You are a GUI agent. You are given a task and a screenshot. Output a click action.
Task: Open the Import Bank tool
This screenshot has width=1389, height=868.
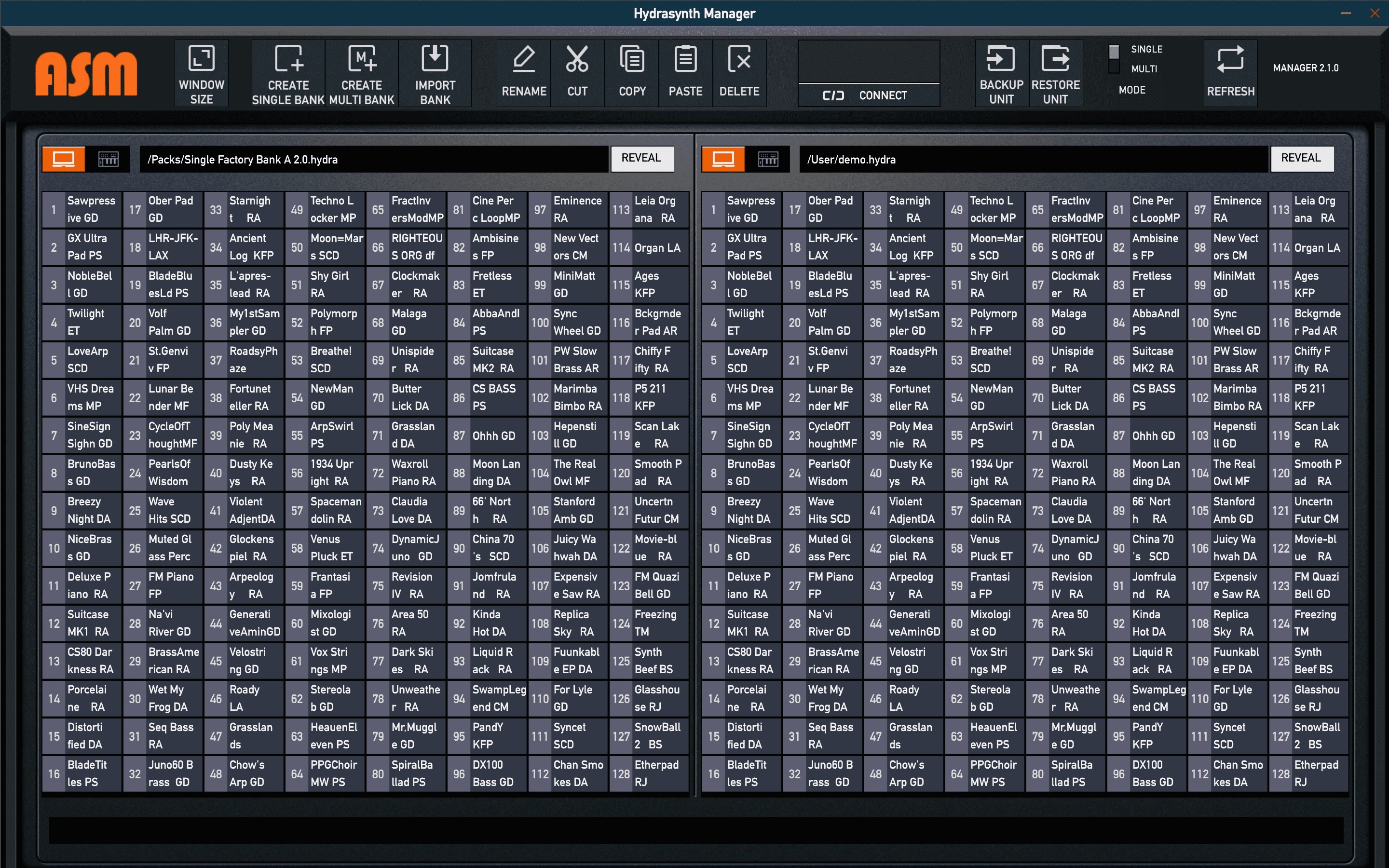coord(435,73)
